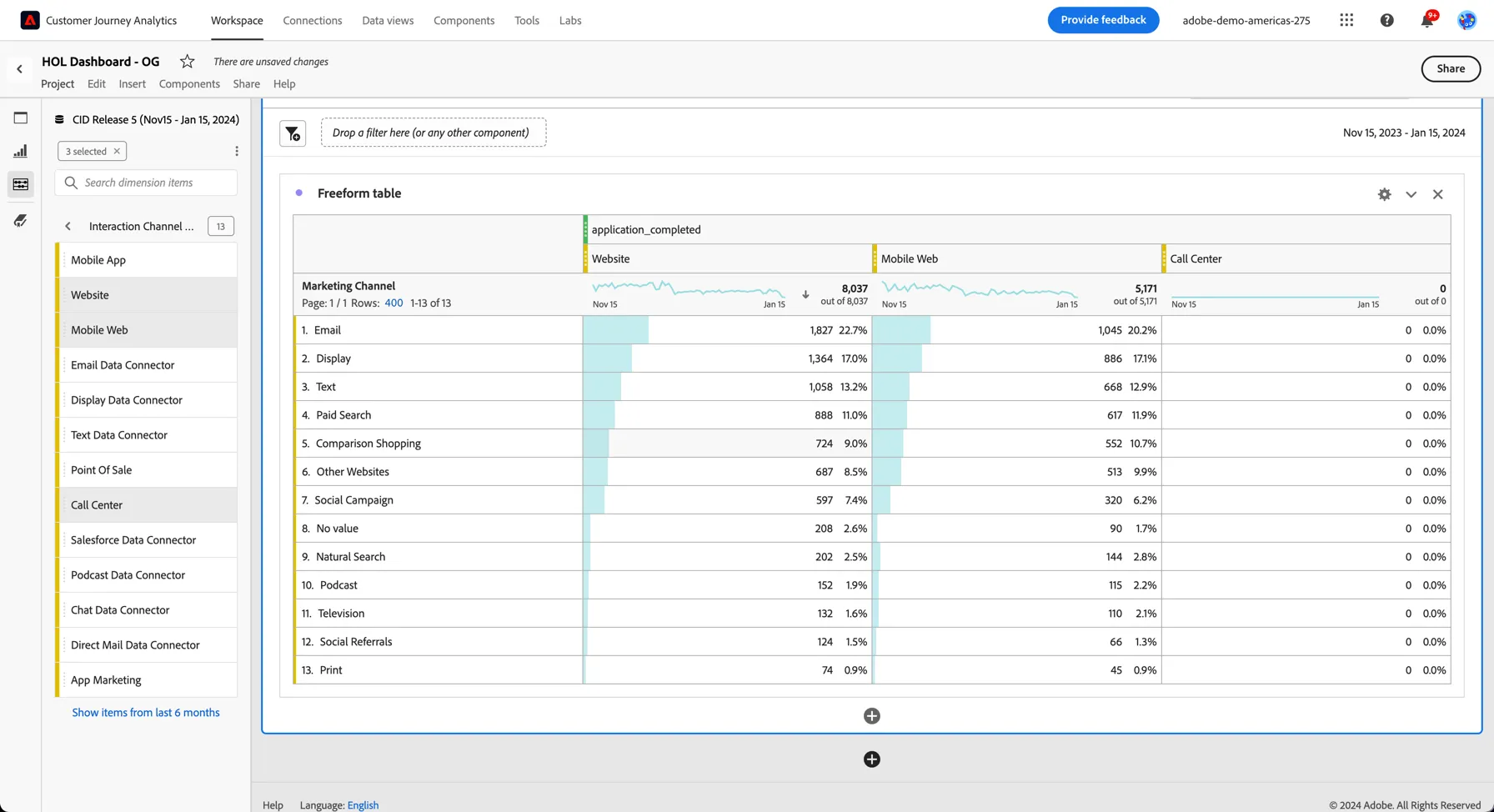Screen dimensions: 1494x812
Task: Open the panel date range selector
Action: click(1404, 133)
